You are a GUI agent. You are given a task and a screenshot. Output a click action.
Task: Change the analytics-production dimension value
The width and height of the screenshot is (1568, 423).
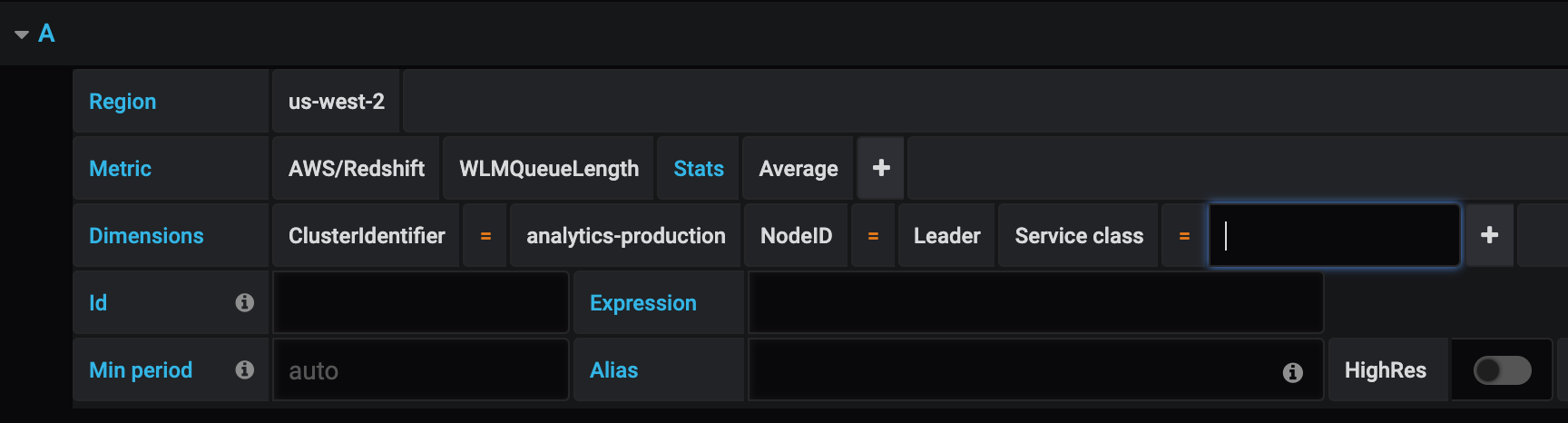tap(625, 235)
